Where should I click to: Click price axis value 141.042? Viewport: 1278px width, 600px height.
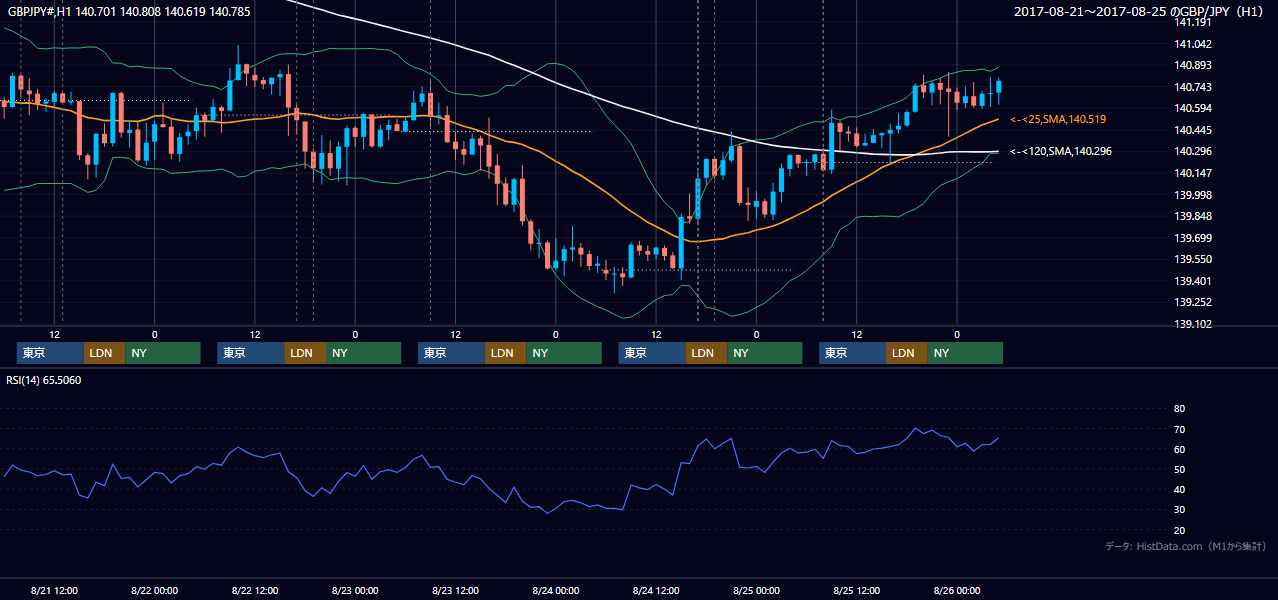pyautogui.click(x=1193, y=44)
